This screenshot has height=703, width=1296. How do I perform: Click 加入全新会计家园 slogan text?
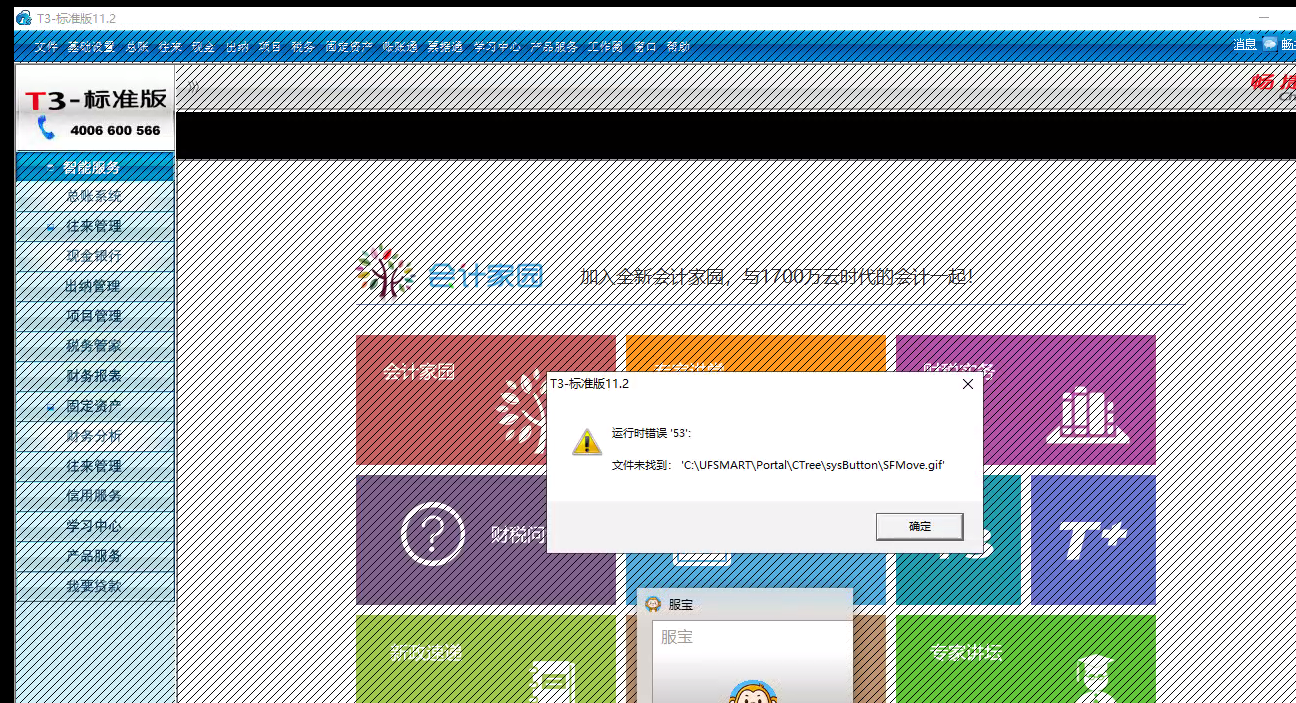click(777, 276)
